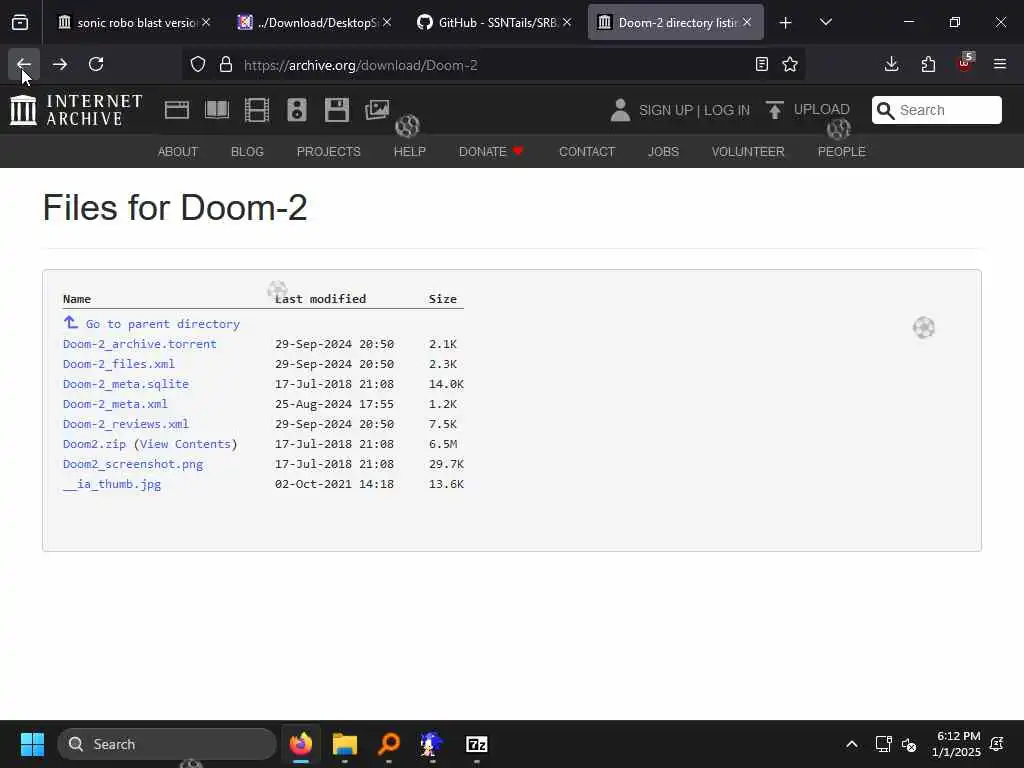Open Doom2_screenshot.png link

click(133, 464)
